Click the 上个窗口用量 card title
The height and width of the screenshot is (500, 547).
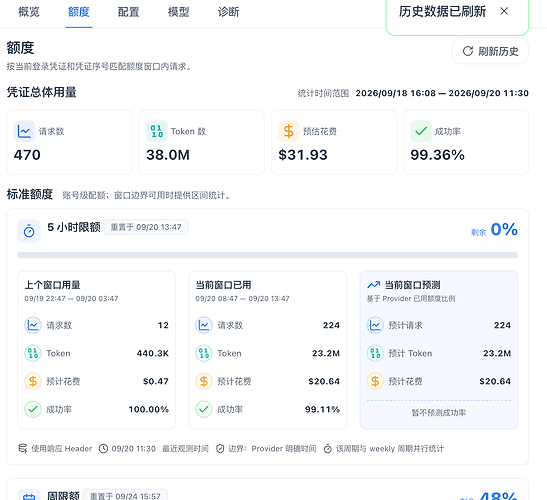pos(52,285)
